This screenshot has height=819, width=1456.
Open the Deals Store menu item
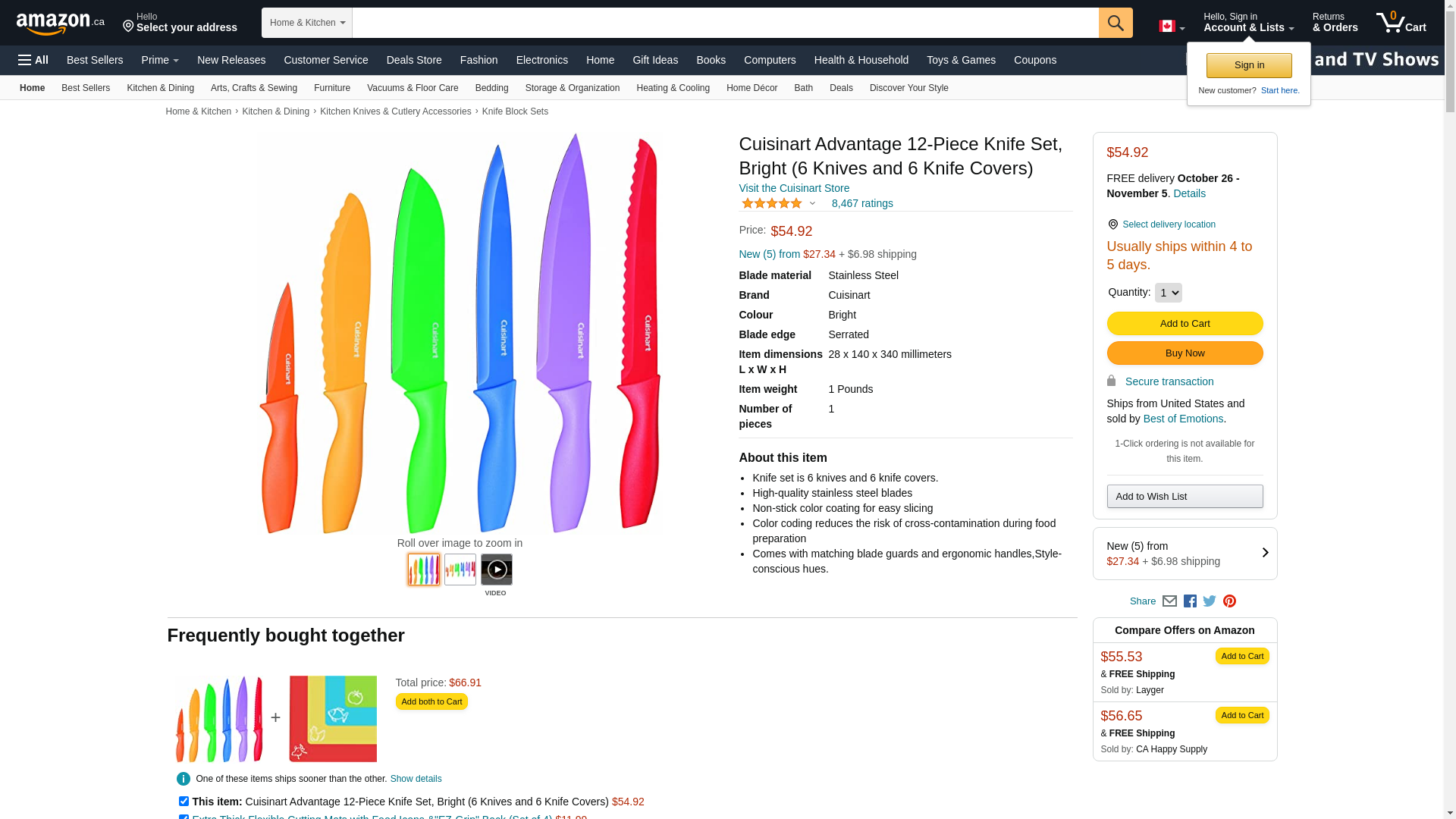tap(414, 60)
